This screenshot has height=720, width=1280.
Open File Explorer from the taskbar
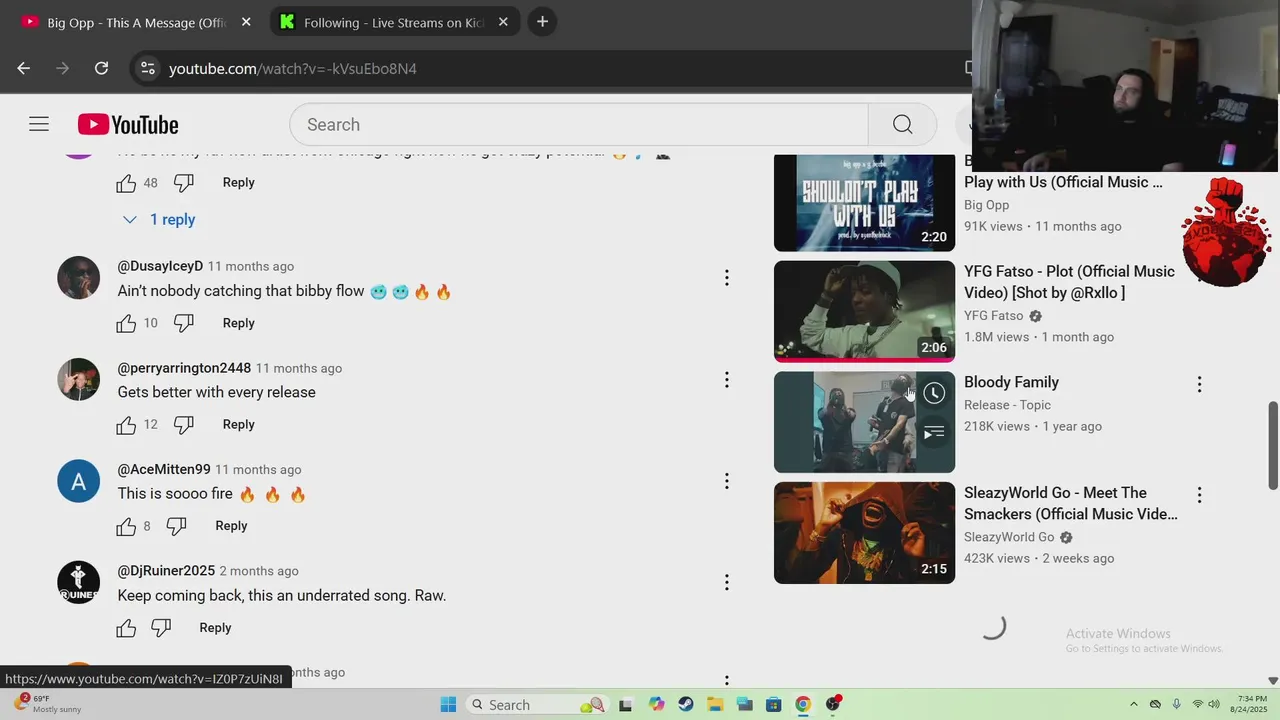pos(715,704)
